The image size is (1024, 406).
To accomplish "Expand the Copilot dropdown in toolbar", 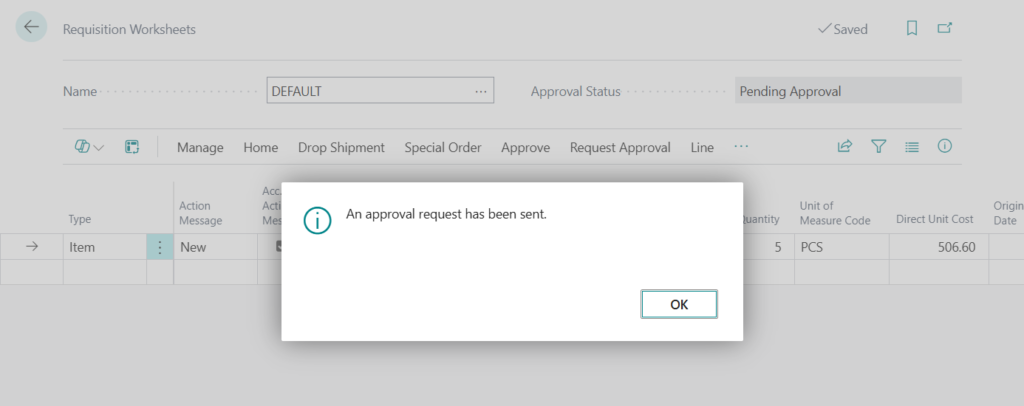I will coord(89,147).
